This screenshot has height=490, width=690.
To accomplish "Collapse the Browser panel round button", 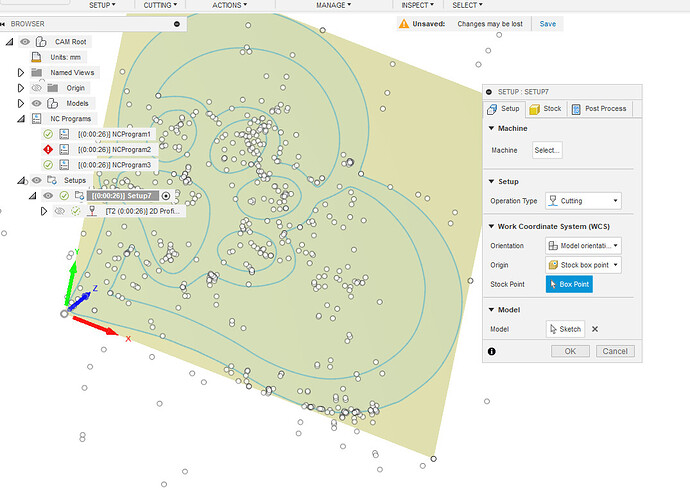I will click(177, 24).
